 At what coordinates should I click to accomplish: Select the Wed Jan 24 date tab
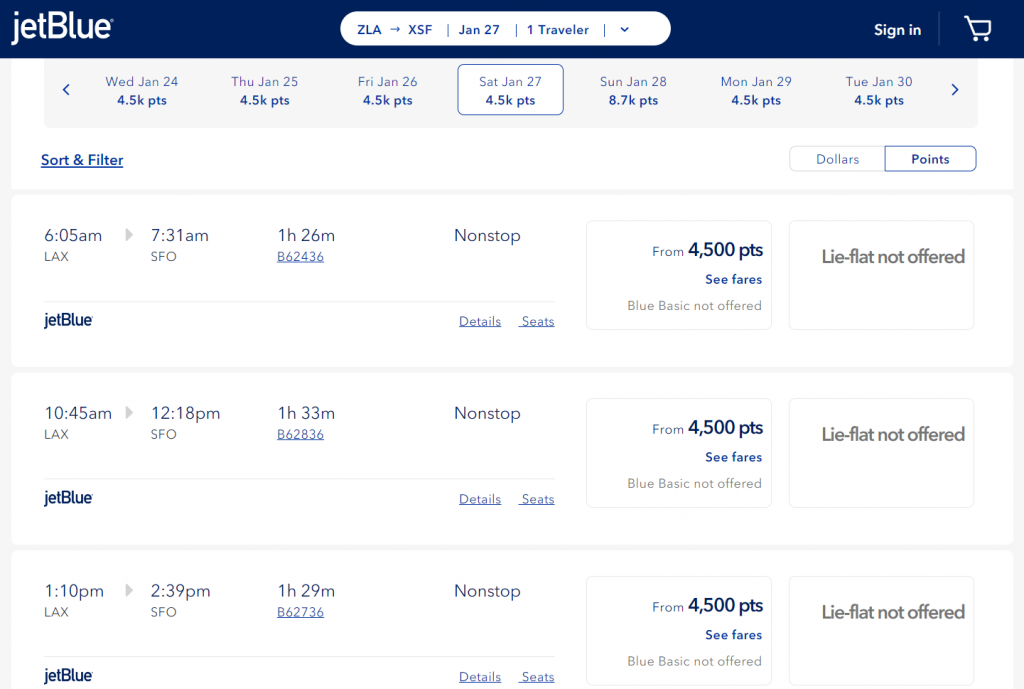click(141, 90)
